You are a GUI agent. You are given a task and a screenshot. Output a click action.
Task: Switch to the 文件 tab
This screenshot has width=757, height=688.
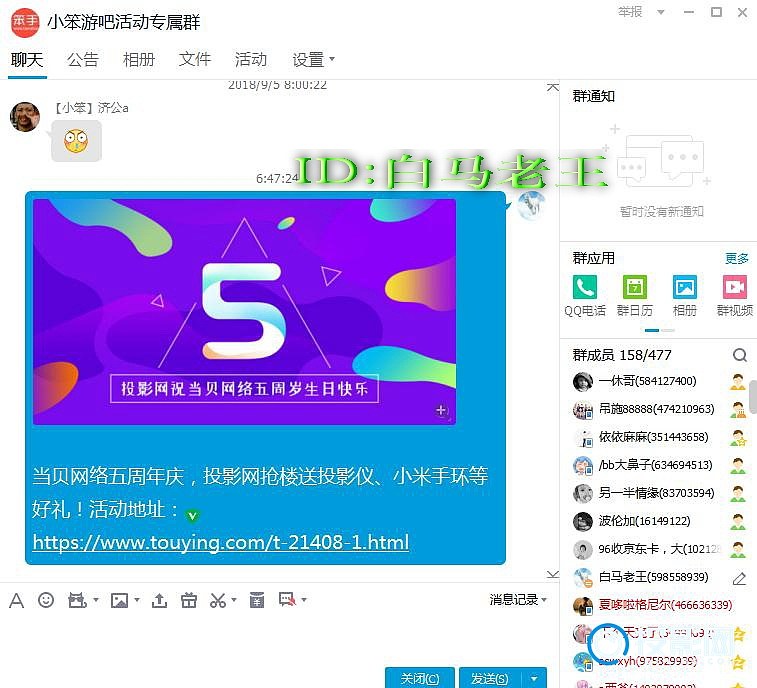tap(195, 60)
